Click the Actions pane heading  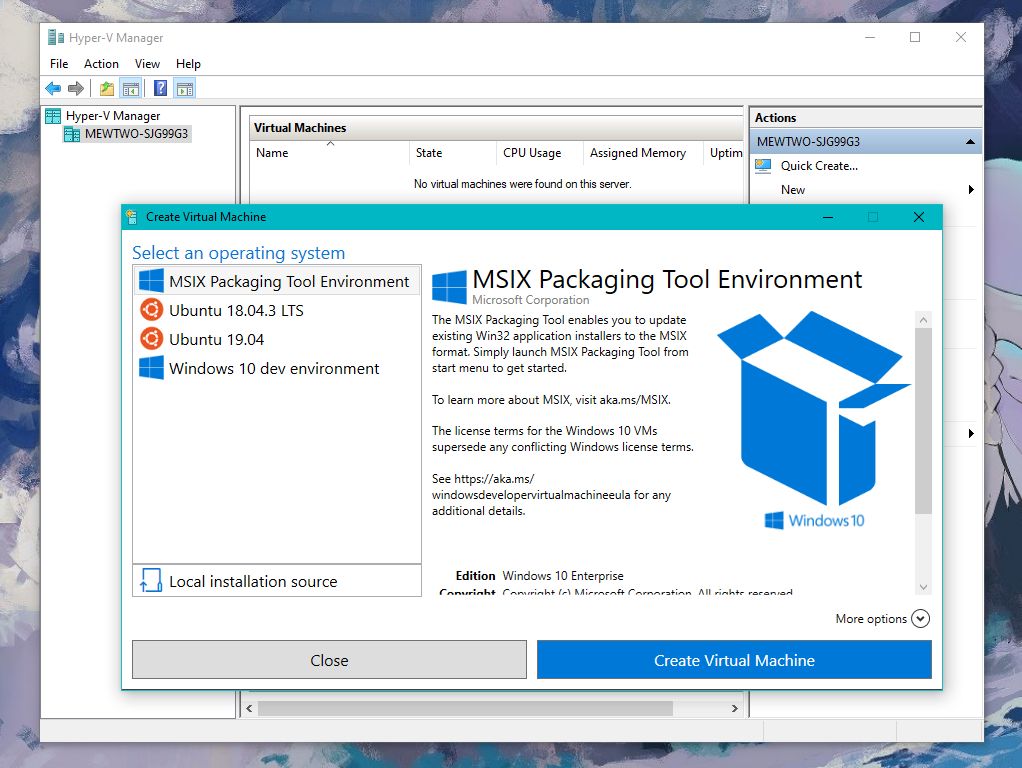pyautogui.click(x=775, y=118)
